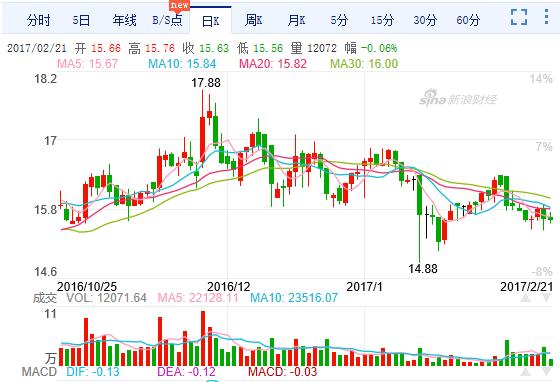Click down triangle beside MACD indicator
This screenshot has width=560, height=382.
coord(547,372)
